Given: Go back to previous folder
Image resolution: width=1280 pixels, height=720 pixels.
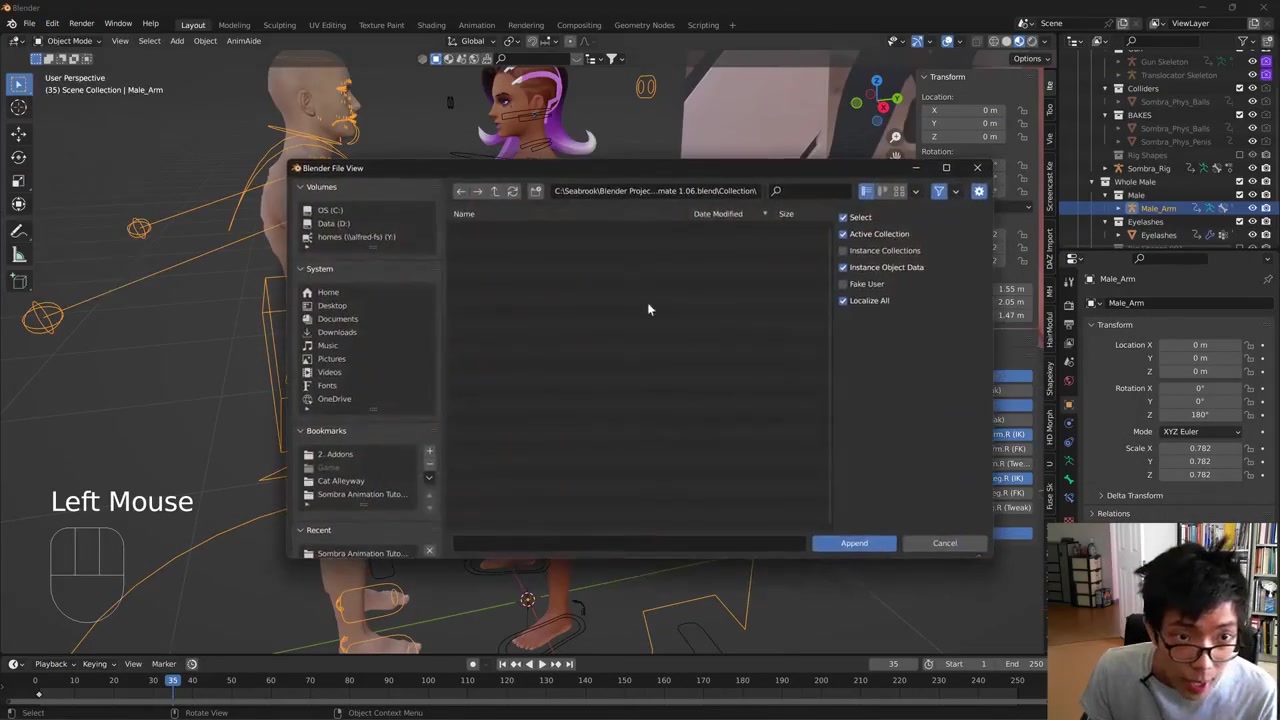Looking at the screenshot, I should pyautogui.click(x=461, y=191).
